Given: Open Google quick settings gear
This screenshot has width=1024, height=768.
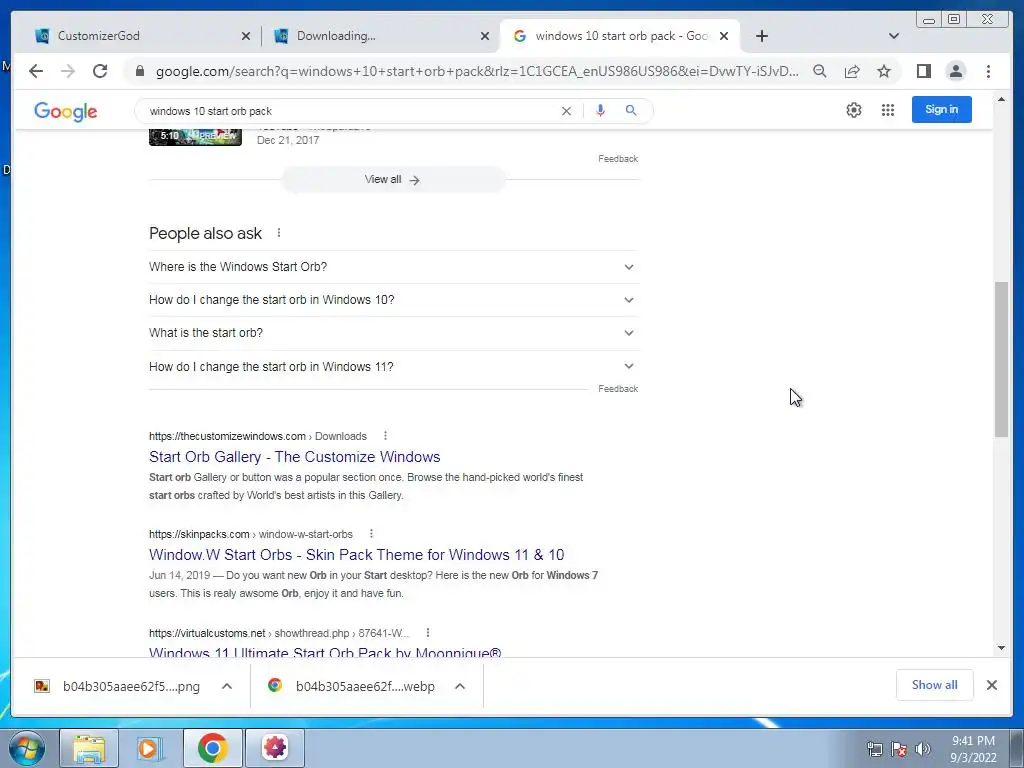Looking at the screenshot, I should (x=854, y=110).
